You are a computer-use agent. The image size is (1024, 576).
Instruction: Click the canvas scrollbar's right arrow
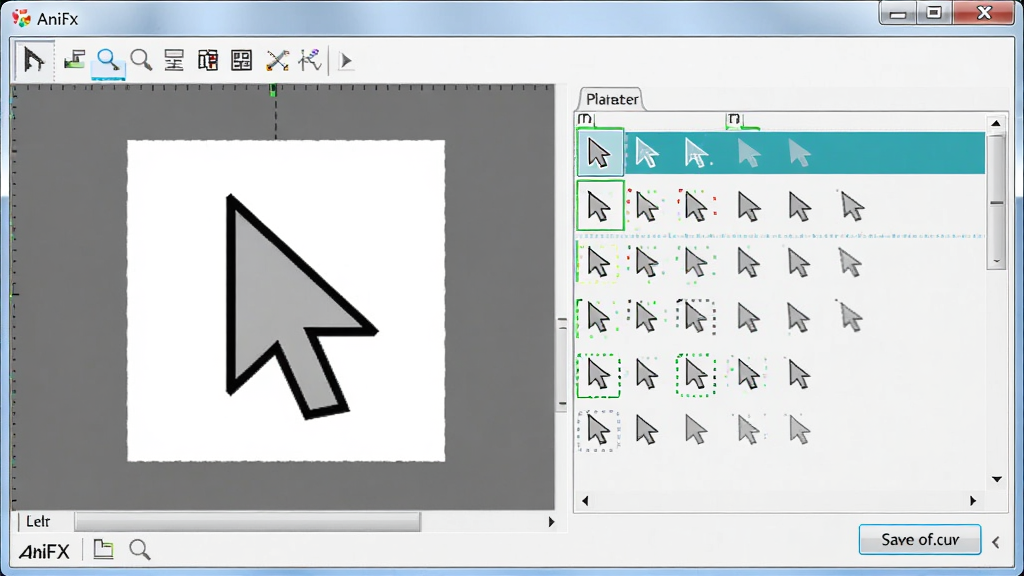pyautogui.click(x=551, y=522)
